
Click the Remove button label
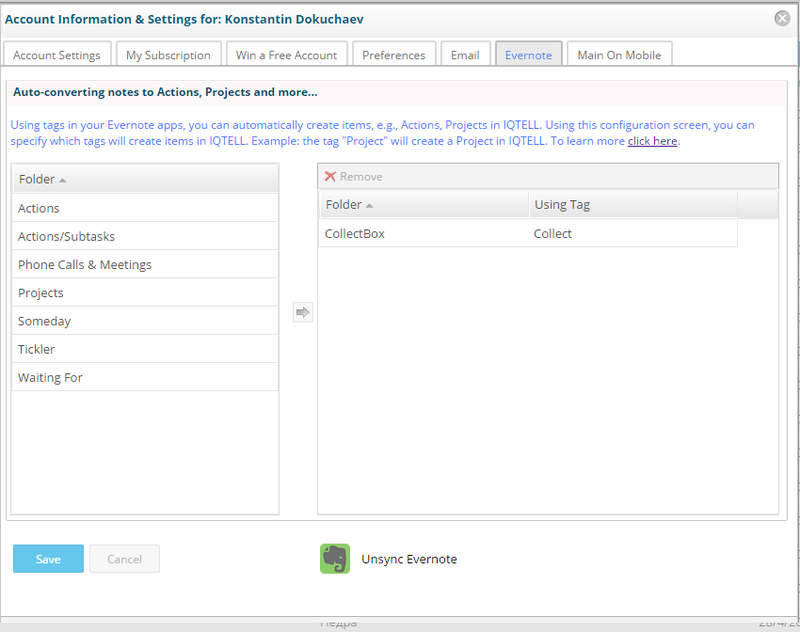(x=361, y=176)
